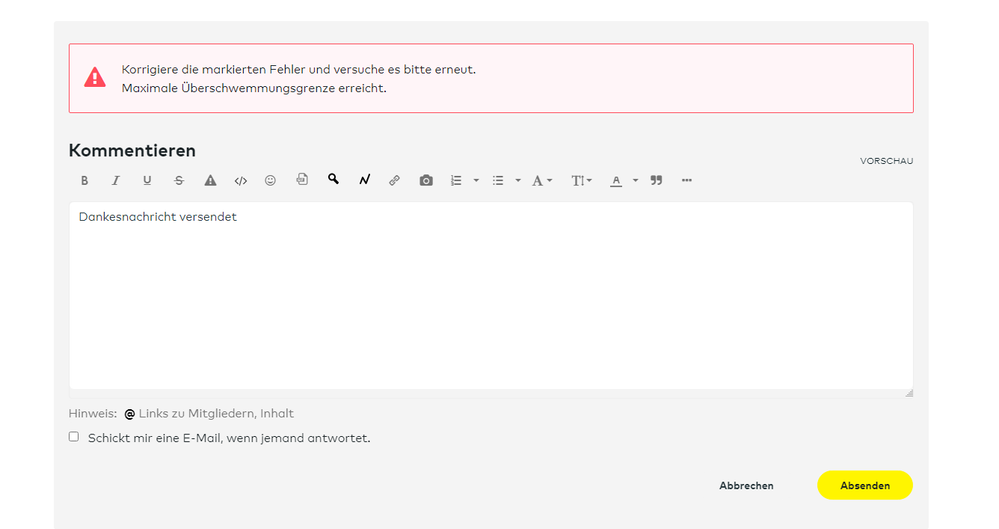The image size is (999, 529).
Task: Click the zigzag N icon in toolbar
Action: click(364, 180)
